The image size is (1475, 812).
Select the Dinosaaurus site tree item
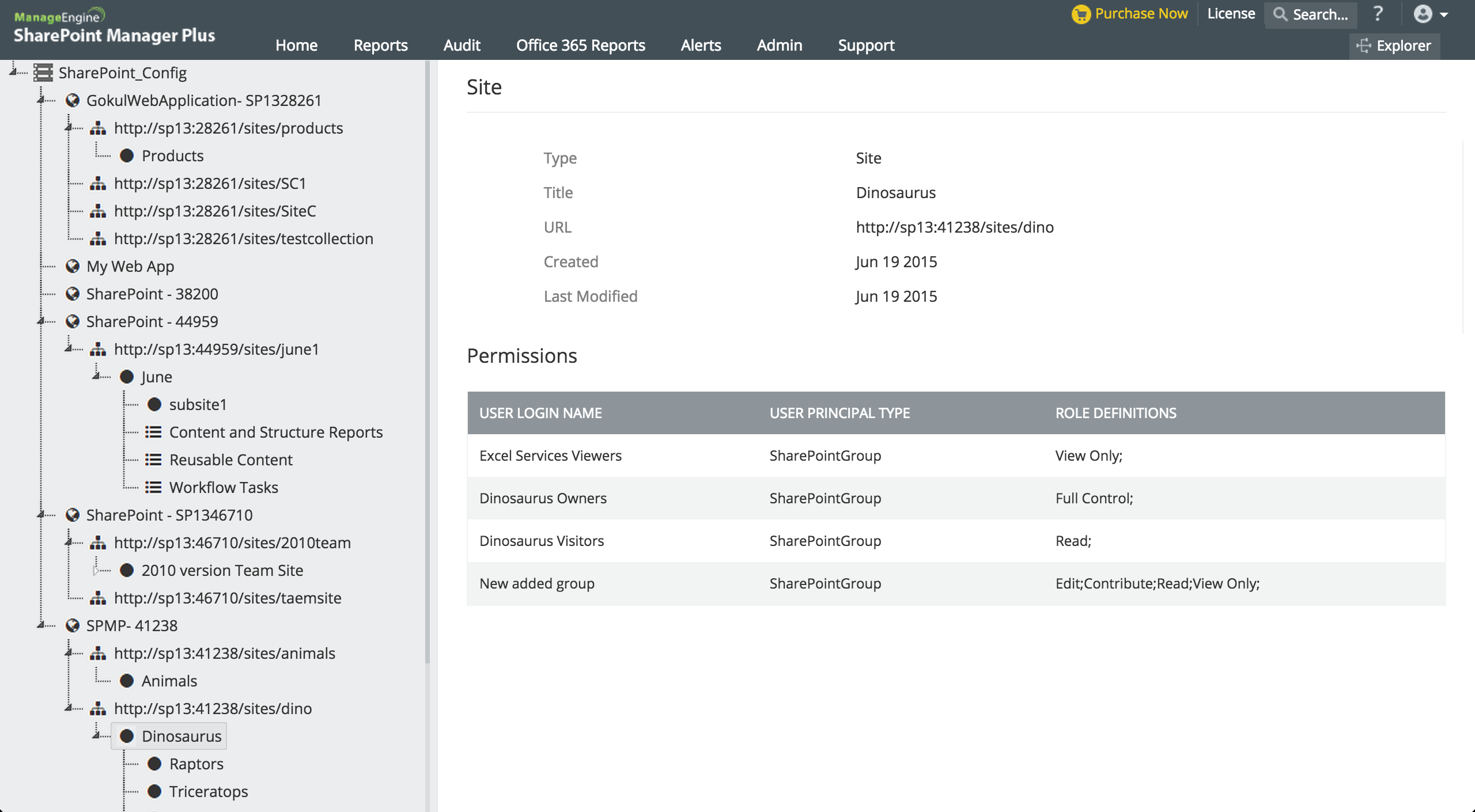point(181,735)
